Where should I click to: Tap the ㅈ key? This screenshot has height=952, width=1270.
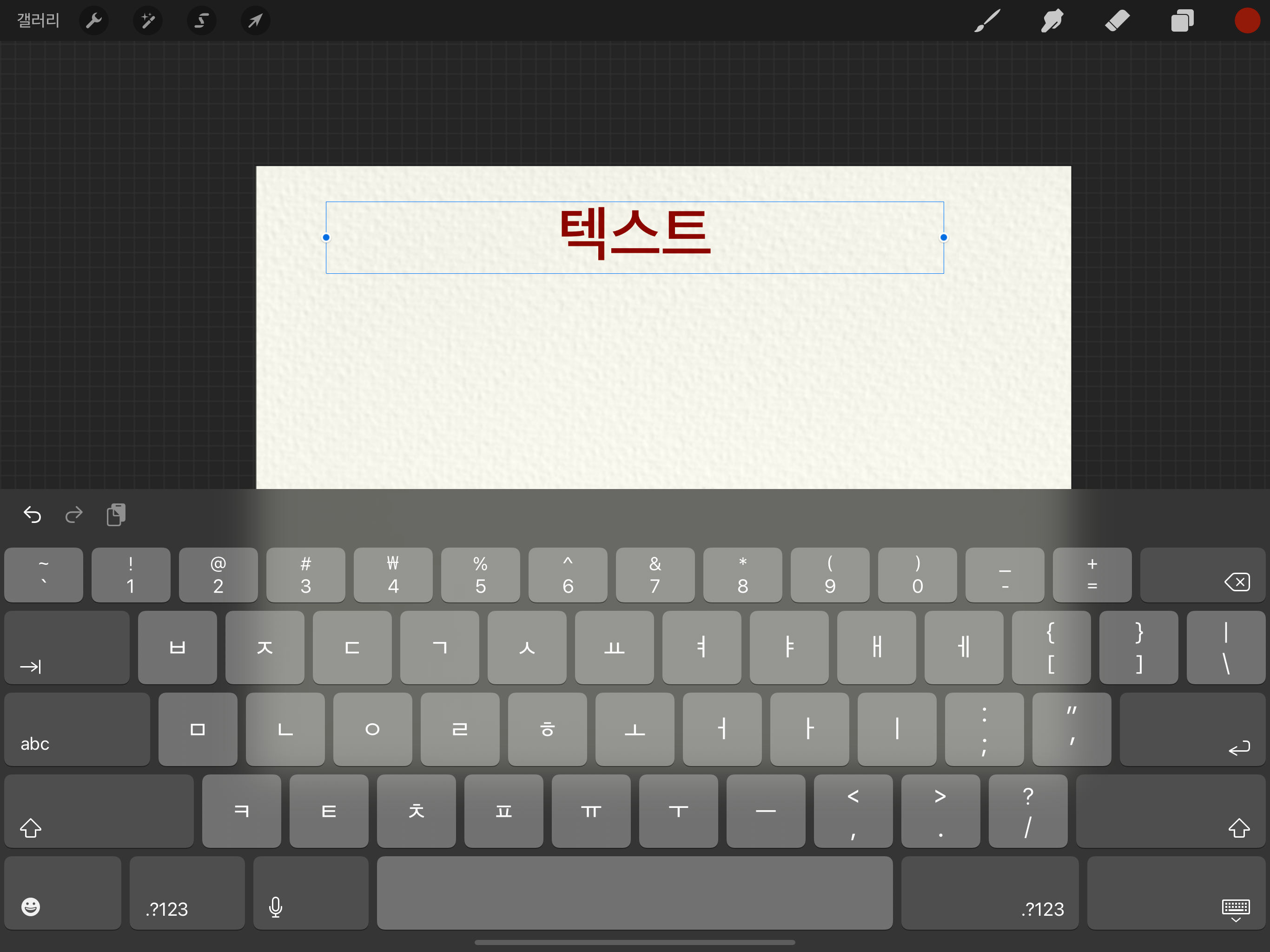pos(265,647)
